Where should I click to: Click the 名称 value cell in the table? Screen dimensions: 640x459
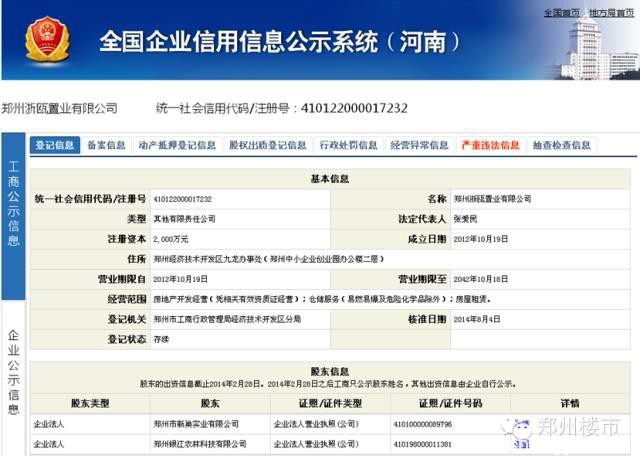[x=540, y=199]
